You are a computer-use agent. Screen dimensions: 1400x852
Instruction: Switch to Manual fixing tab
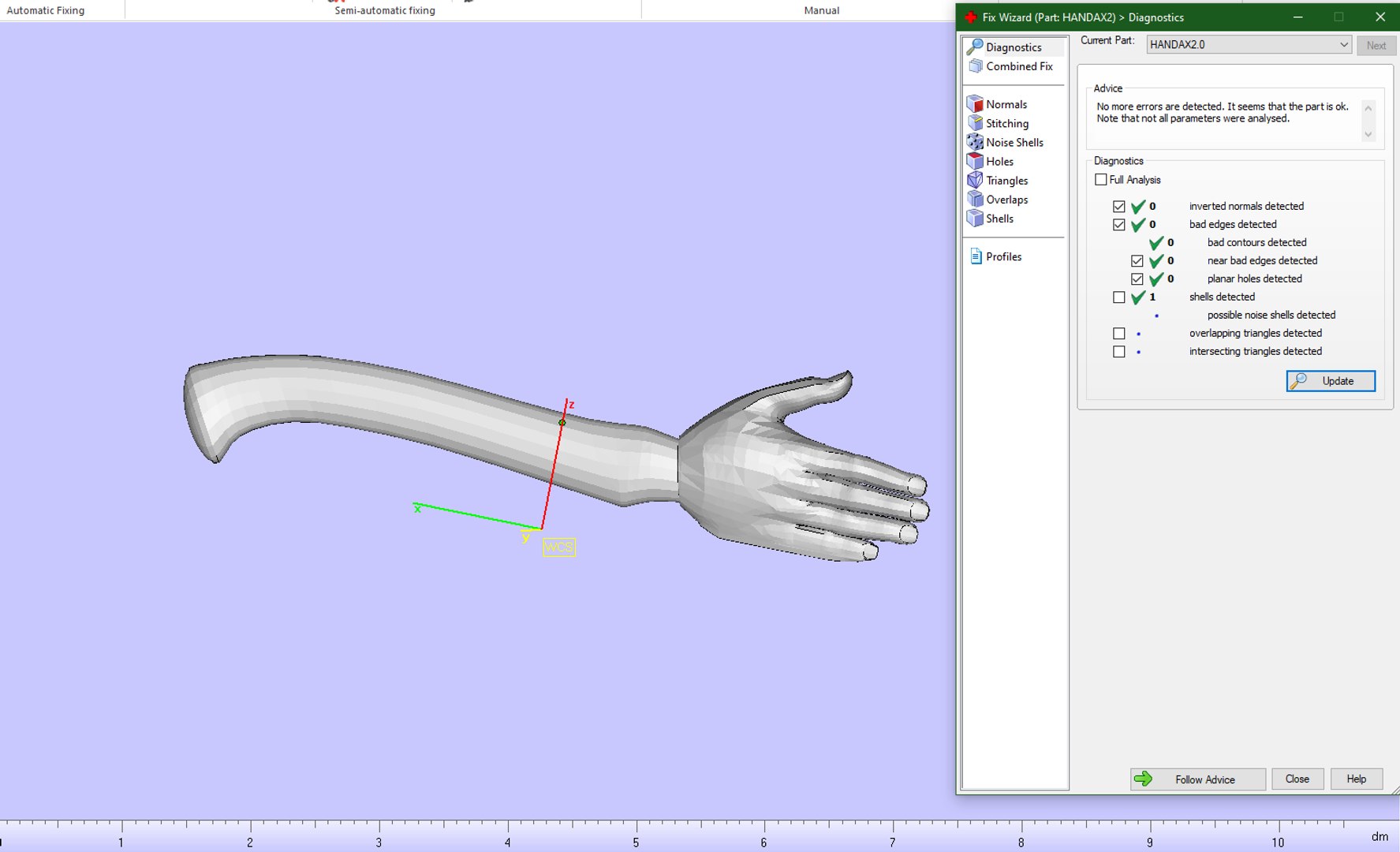821,10
